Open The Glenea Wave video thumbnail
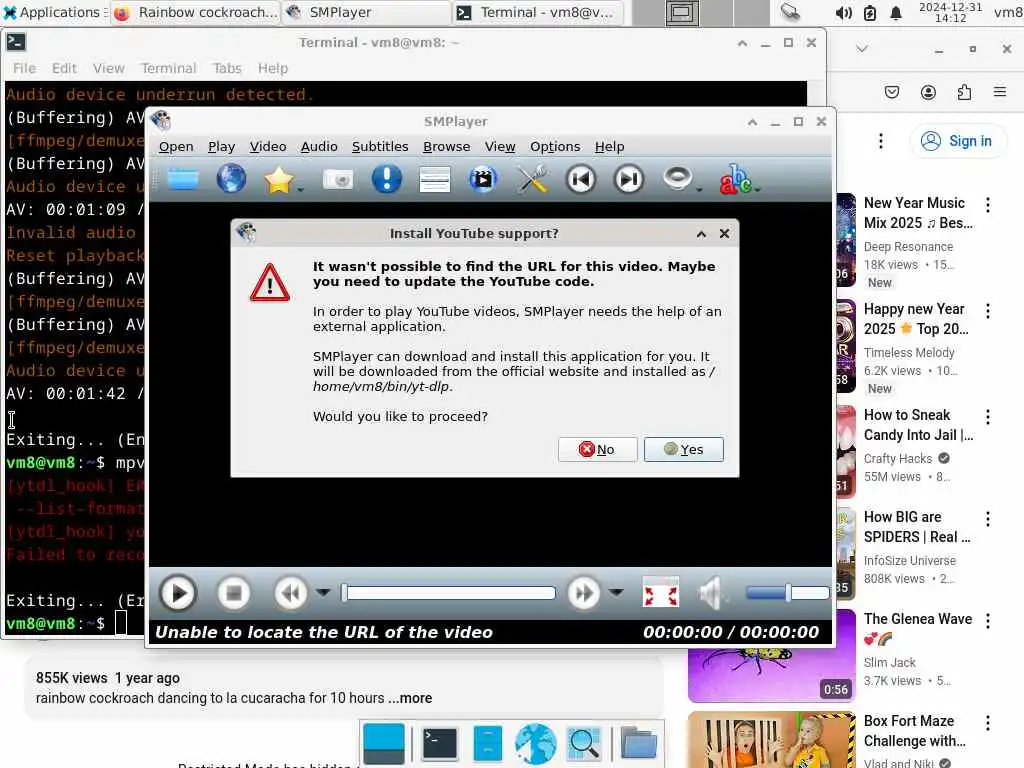Viewport: 1024px width, 768px height. click(771, 675)
